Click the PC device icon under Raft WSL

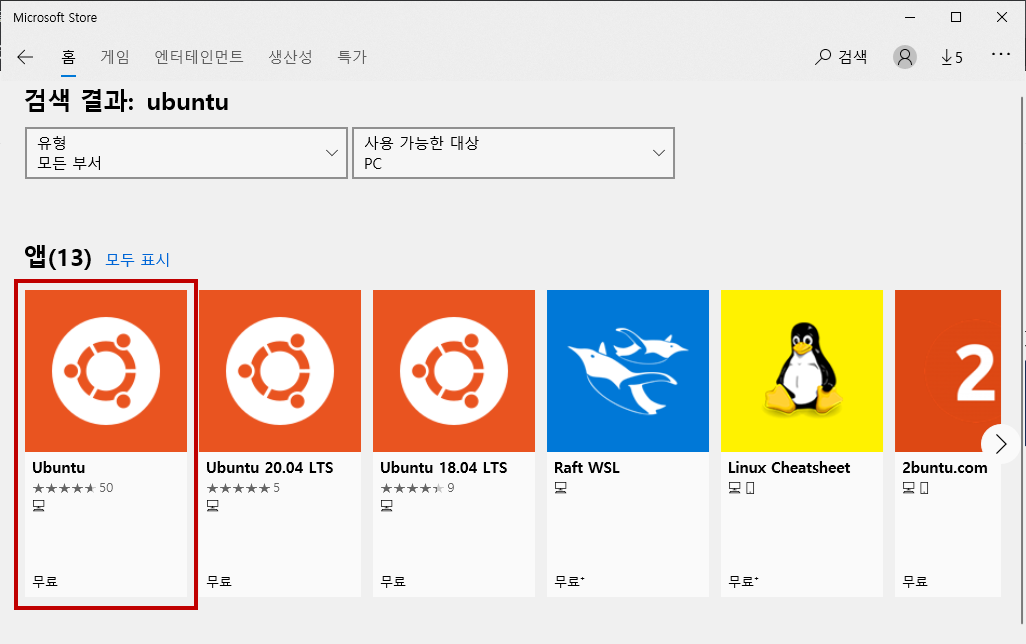561,488
